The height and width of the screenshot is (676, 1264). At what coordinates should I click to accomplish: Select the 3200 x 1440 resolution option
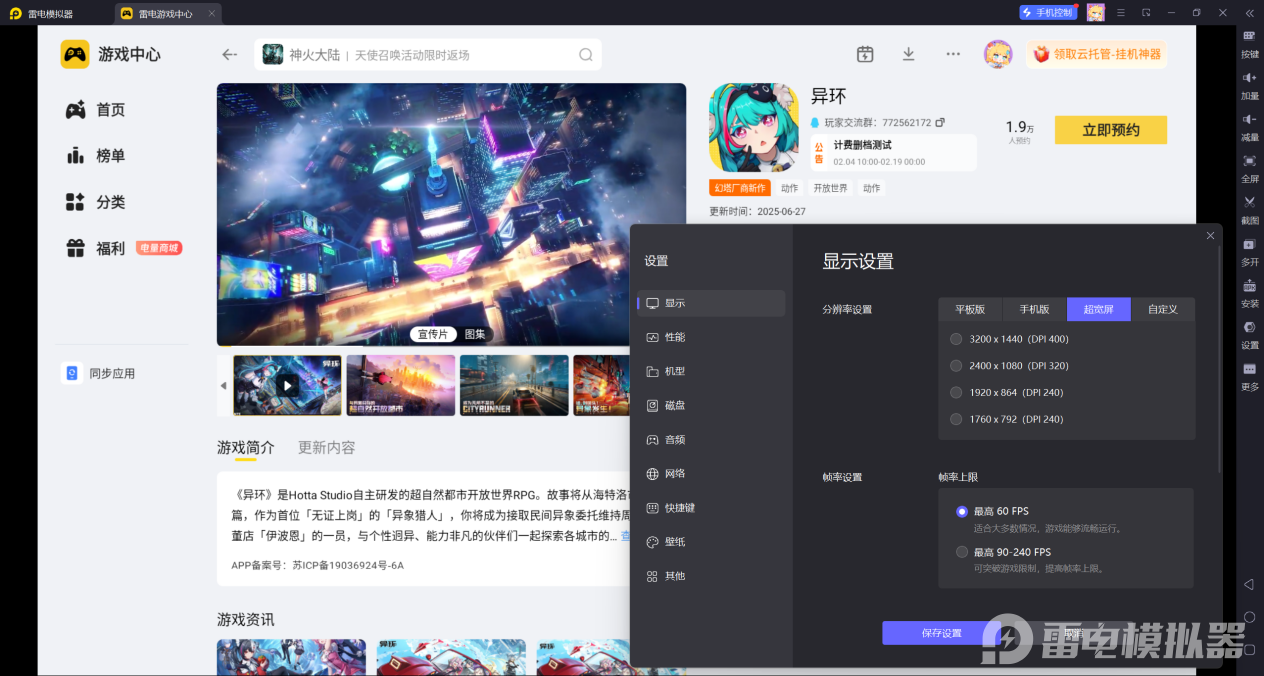click(956, 339)
